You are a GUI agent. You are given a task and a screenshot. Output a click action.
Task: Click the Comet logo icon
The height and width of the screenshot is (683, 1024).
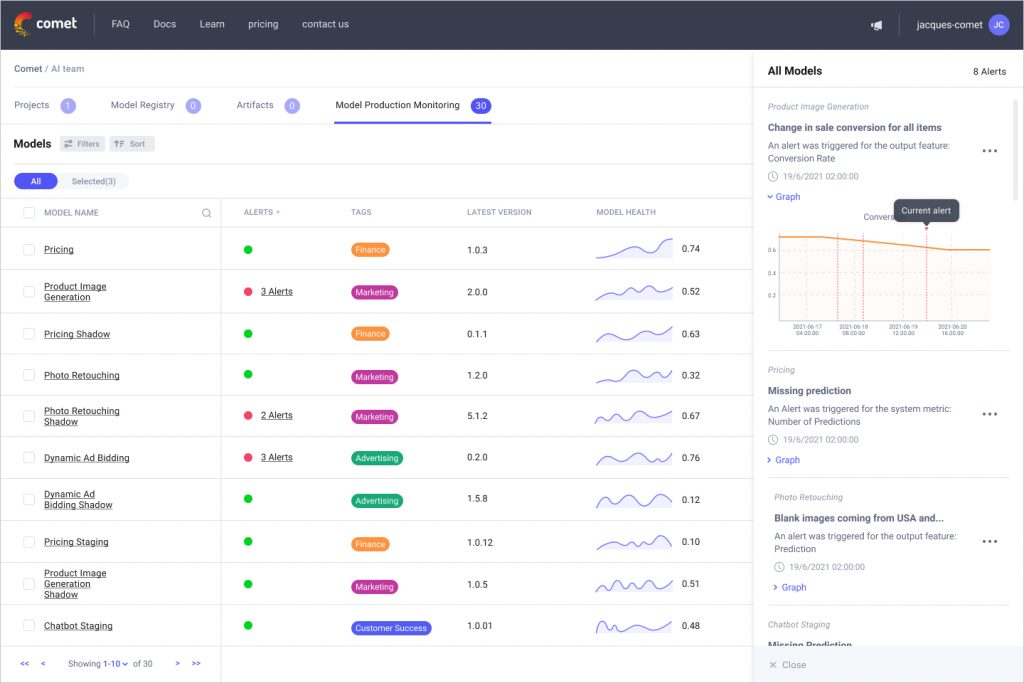pos(23,25)
